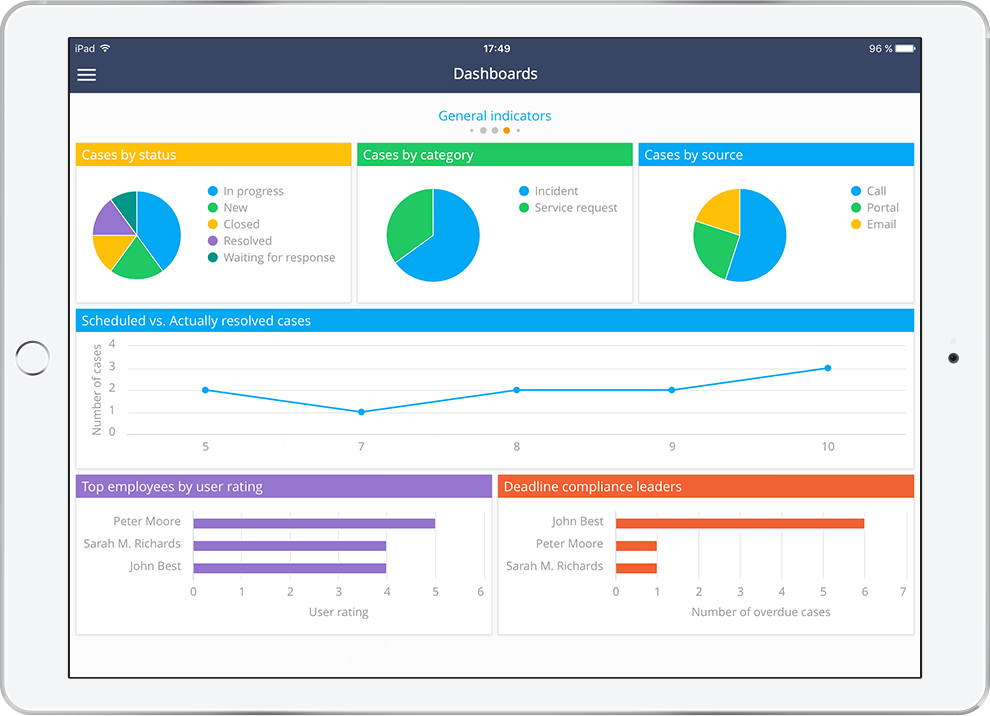
Task: Click the blue slice in the status pie chart
Action: pos(158,228)
